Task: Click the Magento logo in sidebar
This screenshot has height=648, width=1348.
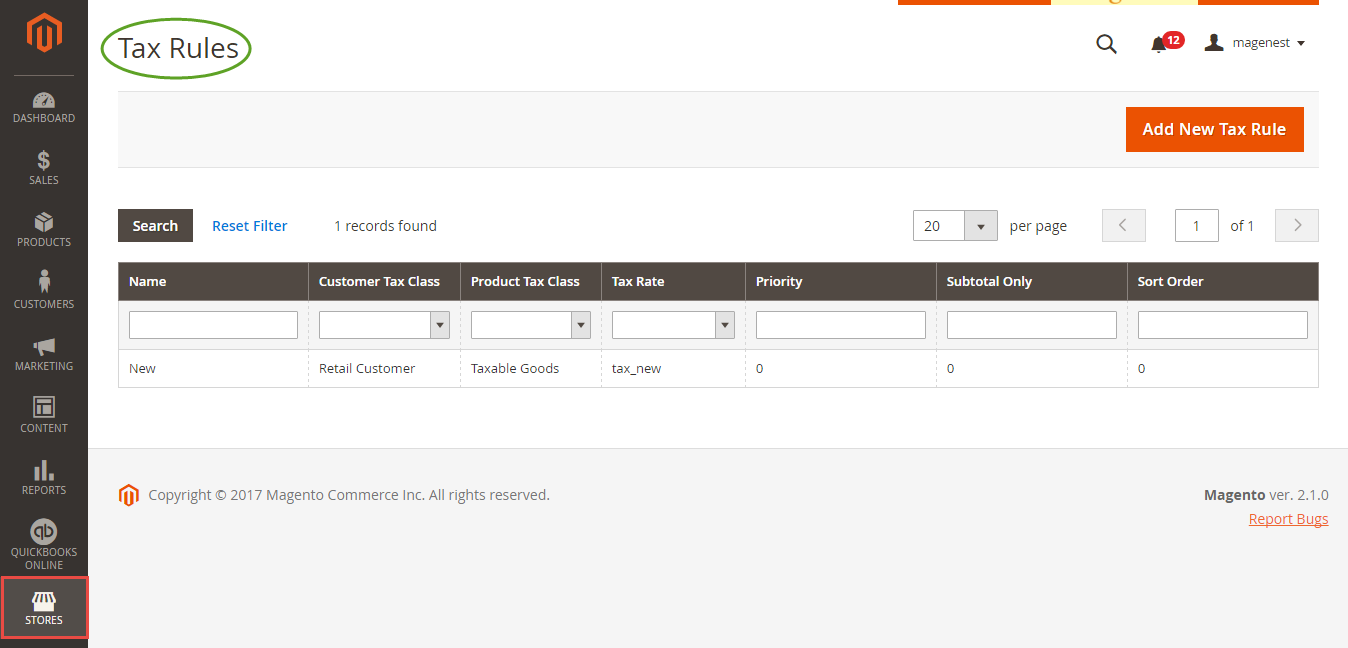Action: point(44,34)
